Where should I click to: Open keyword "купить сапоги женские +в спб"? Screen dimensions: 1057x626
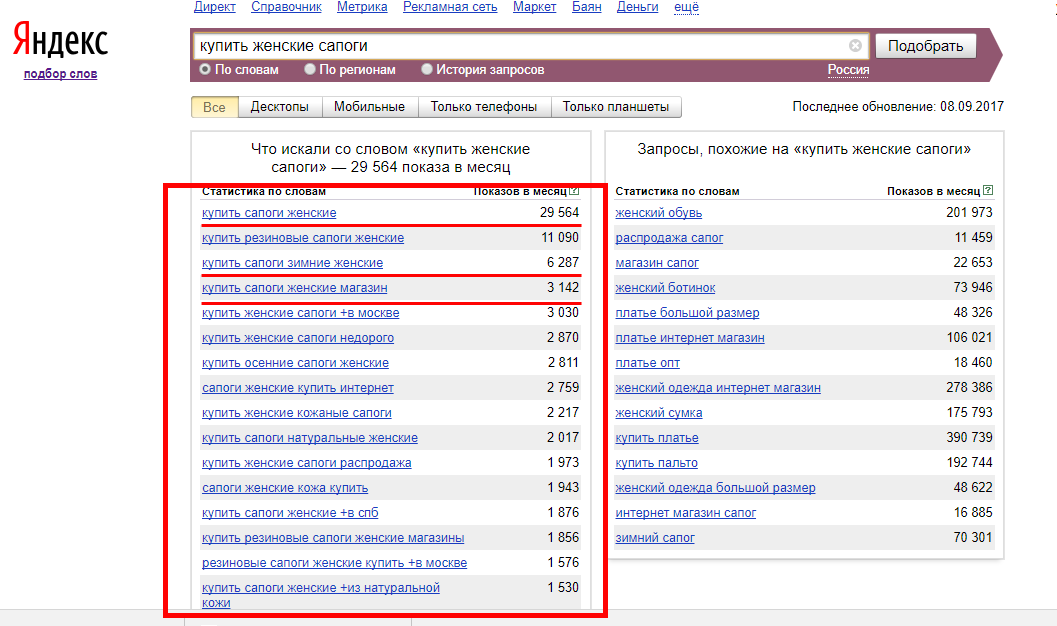(290, 513)
